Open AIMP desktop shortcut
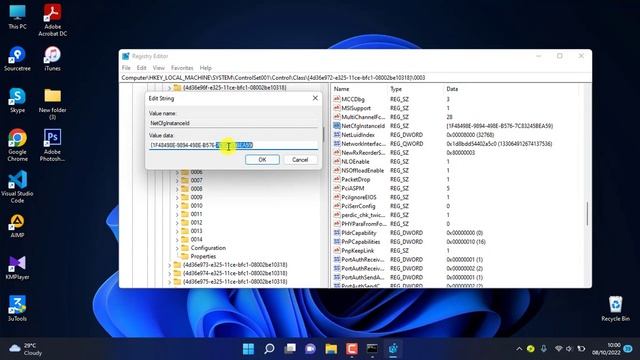Screen dimensions: 640x360 pyautogui.click(x=17, y=226)
